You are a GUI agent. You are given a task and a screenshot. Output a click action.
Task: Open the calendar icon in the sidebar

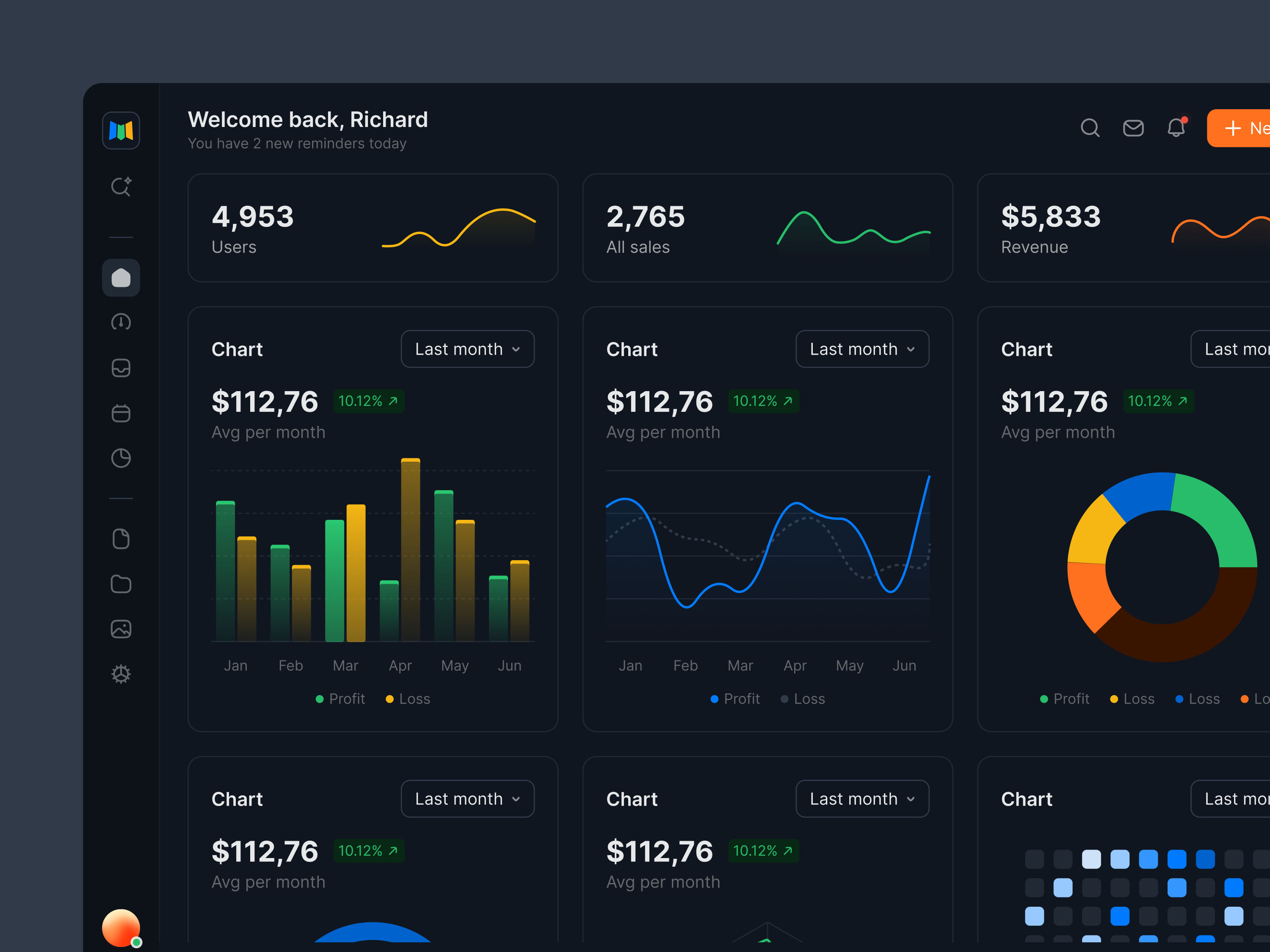(121, 414)
